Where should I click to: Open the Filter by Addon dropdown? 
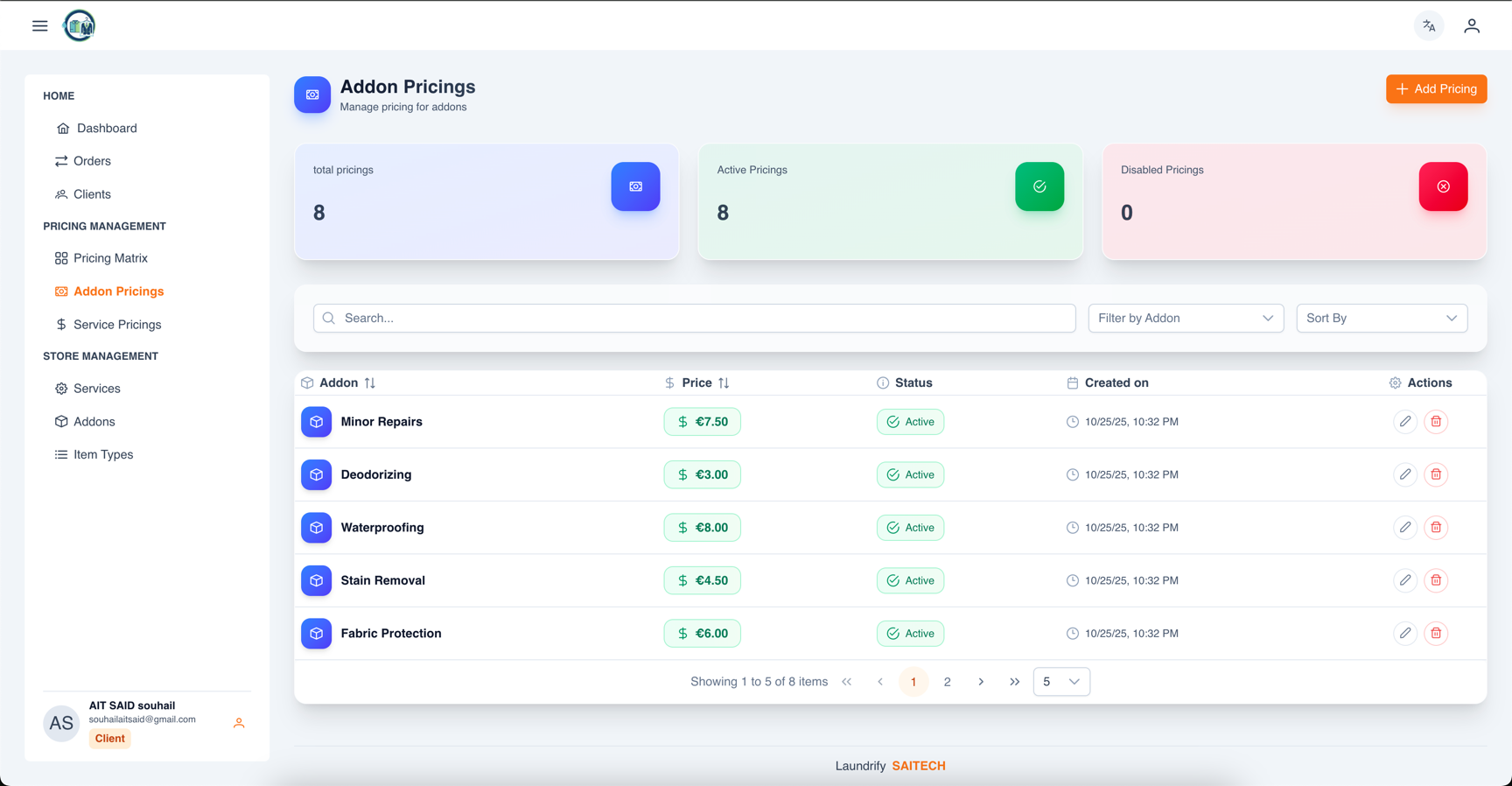tap(1186, 319)
